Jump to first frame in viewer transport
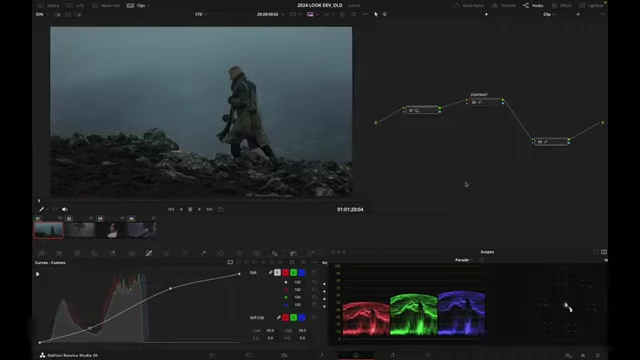 (x=171, y=209)
